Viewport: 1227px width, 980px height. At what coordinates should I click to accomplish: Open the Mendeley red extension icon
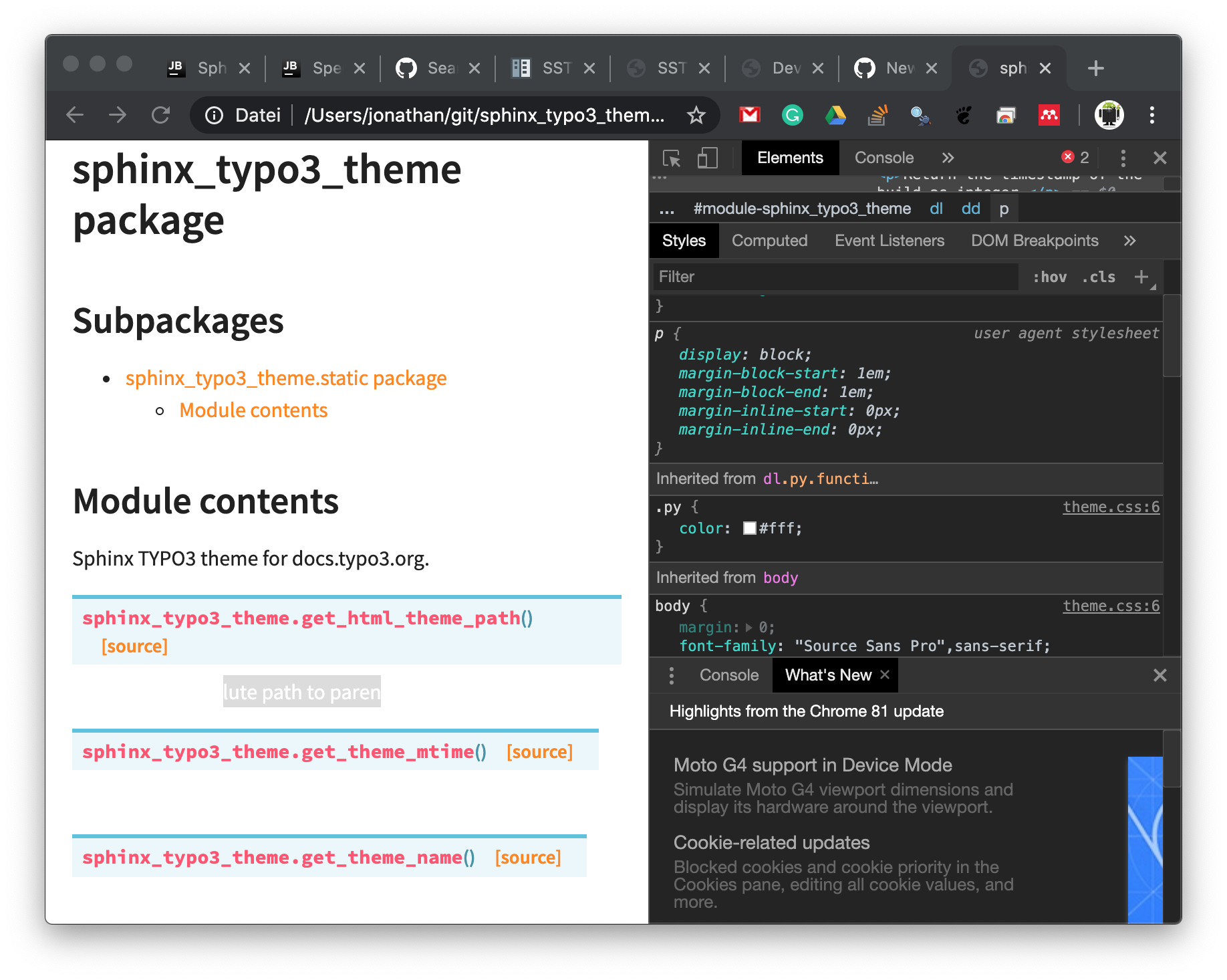click(x=1049, y=115)
